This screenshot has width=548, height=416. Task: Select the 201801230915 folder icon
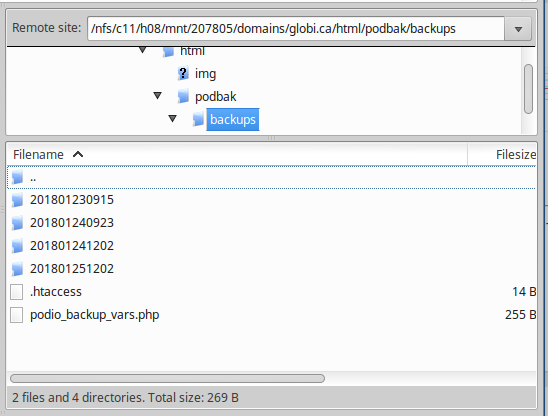click(x=17, y=200)
